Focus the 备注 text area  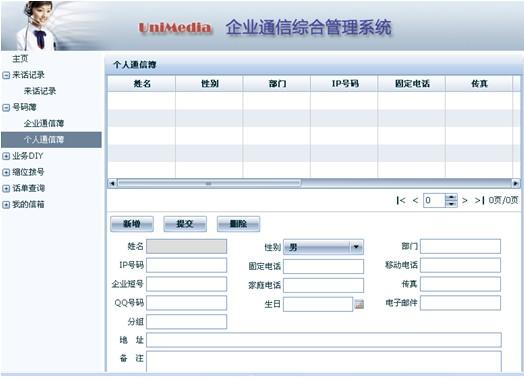pos(324,361)
